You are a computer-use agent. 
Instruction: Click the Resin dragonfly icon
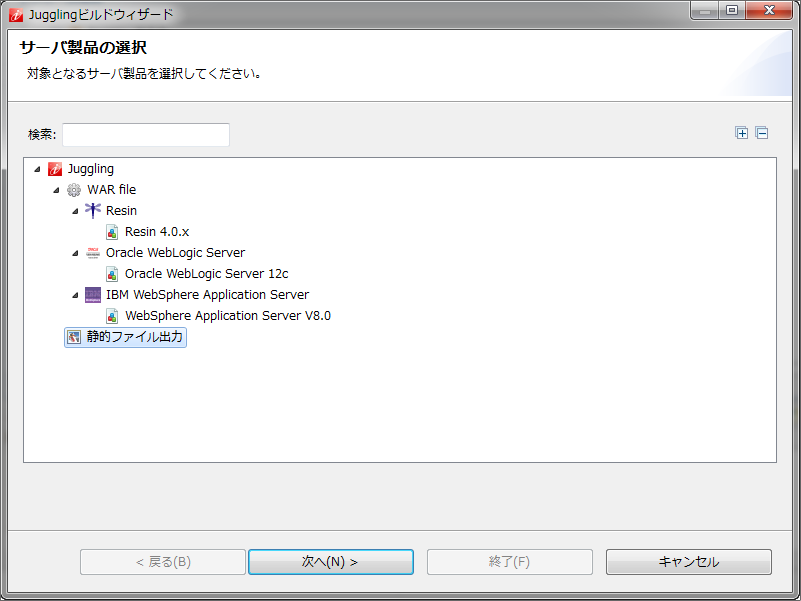(92, 211)
